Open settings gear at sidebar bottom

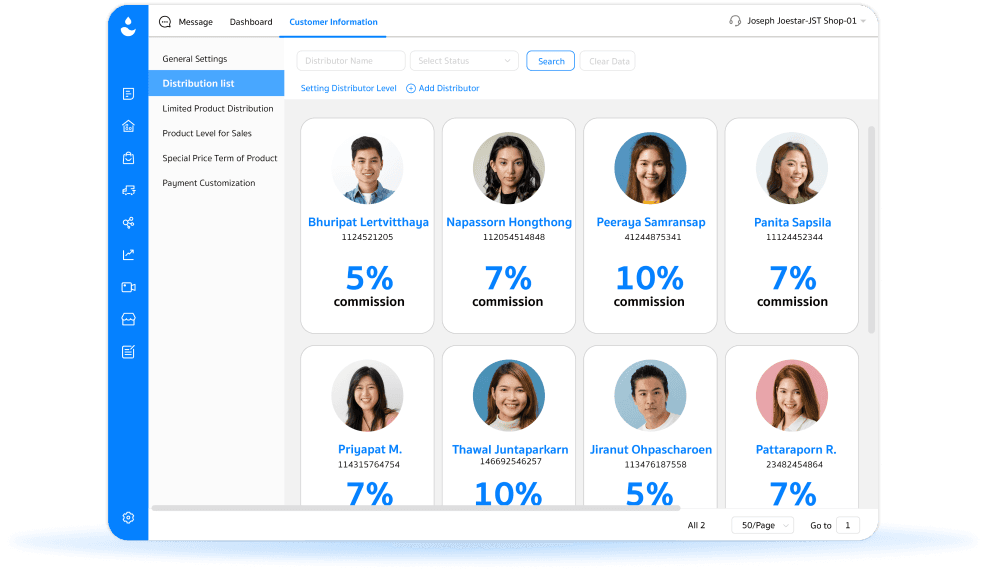128,517
